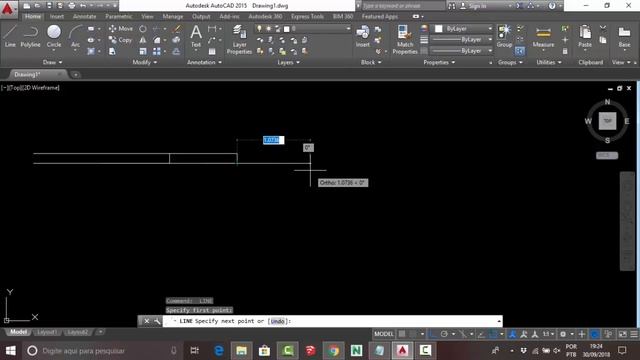Click the TOP face of ViewCube

click(x=607, y=121)
